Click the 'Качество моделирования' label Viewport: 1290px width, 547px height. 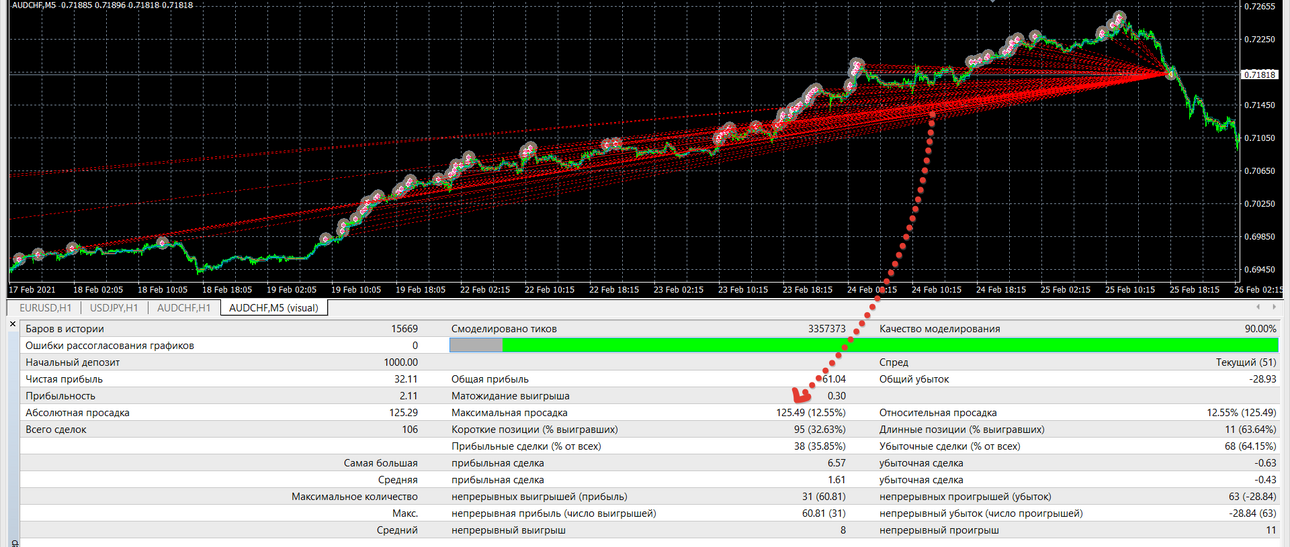tap(939, 328)
